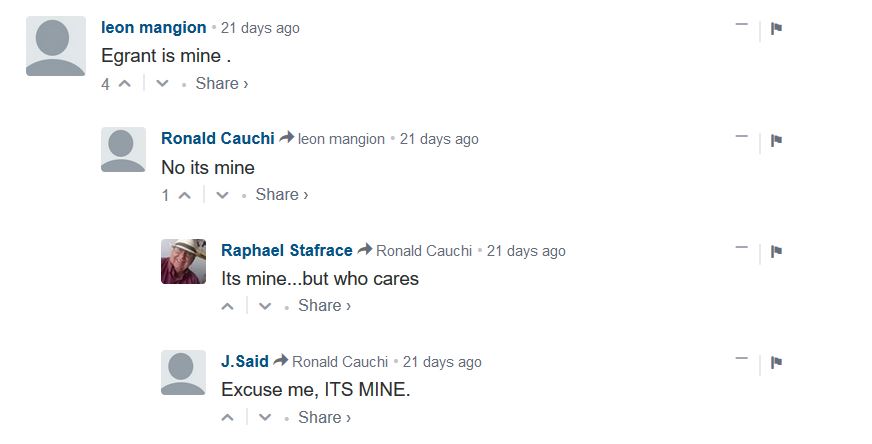Flag leon mangion's comment as inappropriate

pyautogui.click(x=776, y=28)
